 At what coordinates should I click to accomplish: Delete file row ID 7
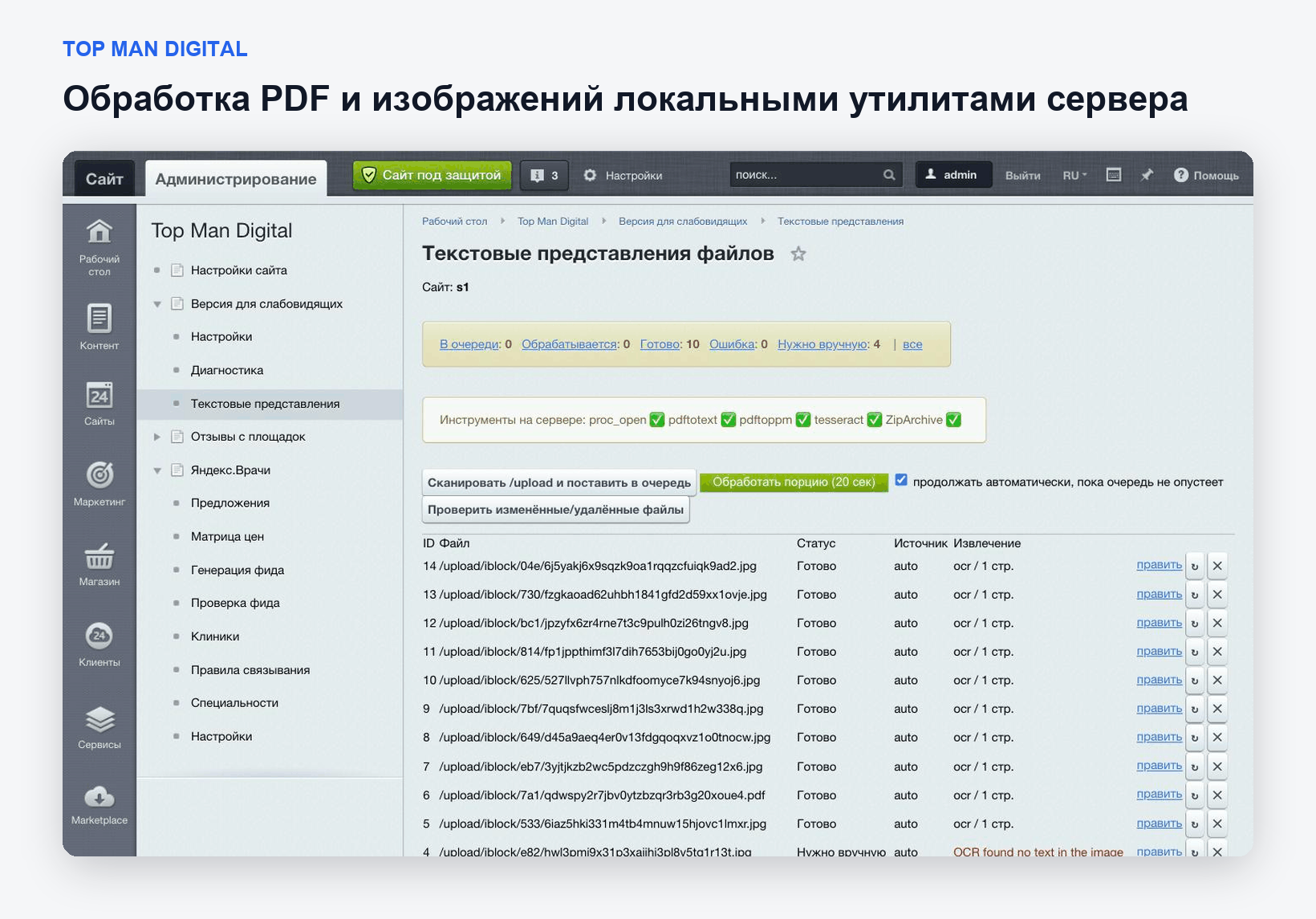(1217, 767)
